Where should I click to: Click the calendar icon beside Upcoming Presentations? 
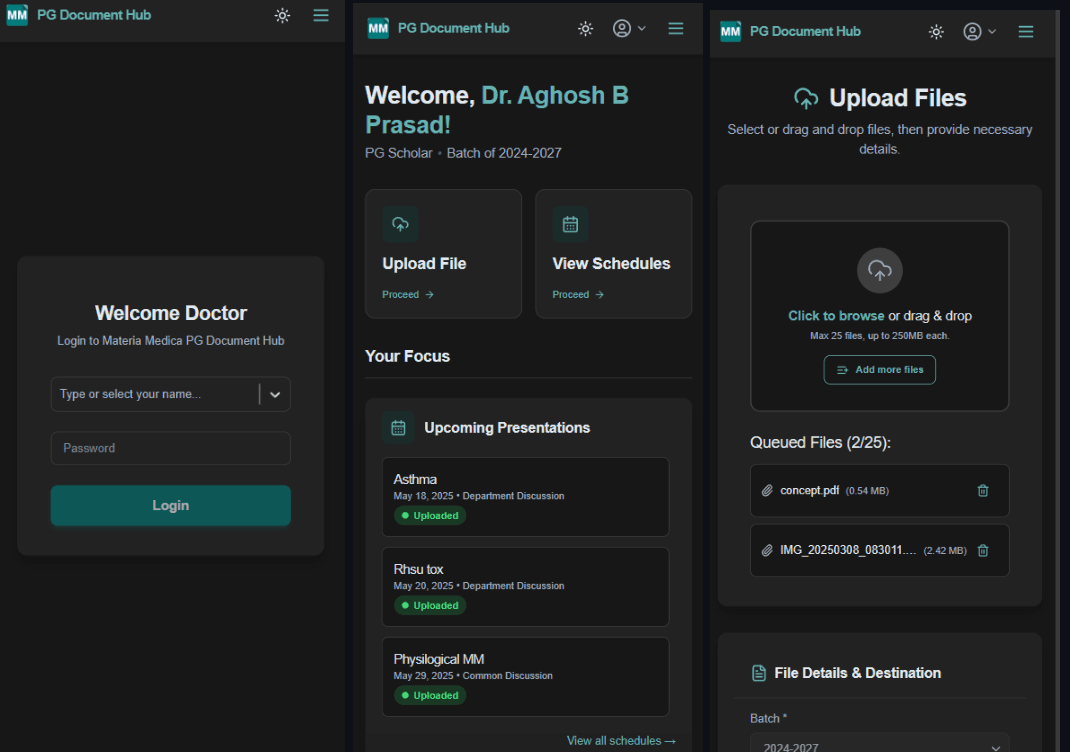398,426
